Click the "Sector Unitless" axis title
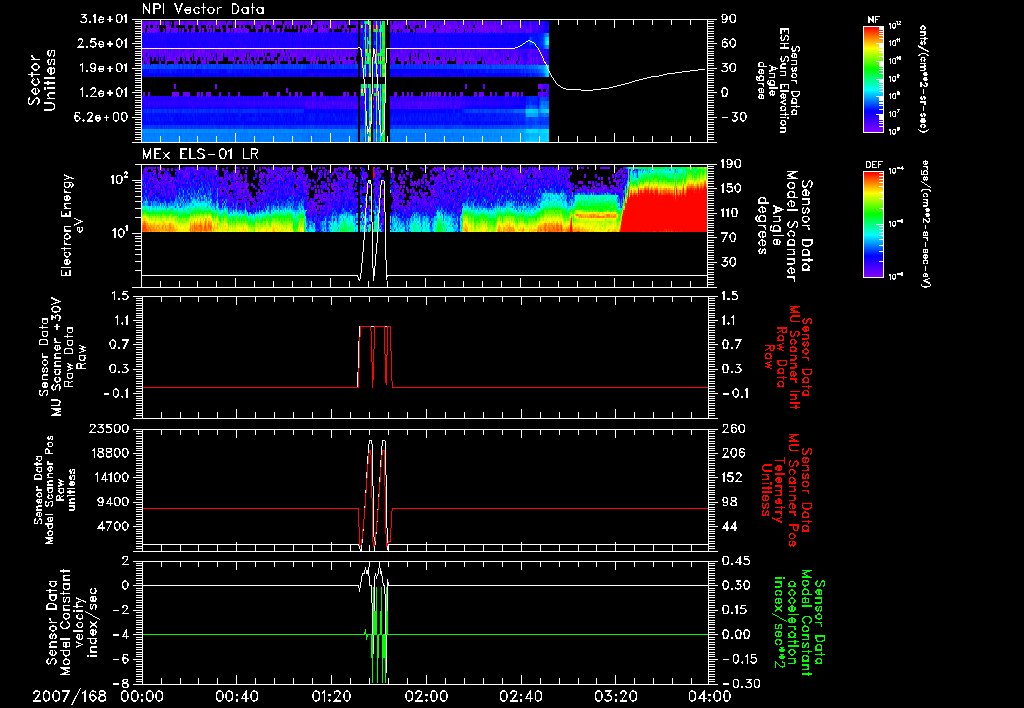 click(x=42, y=80)
